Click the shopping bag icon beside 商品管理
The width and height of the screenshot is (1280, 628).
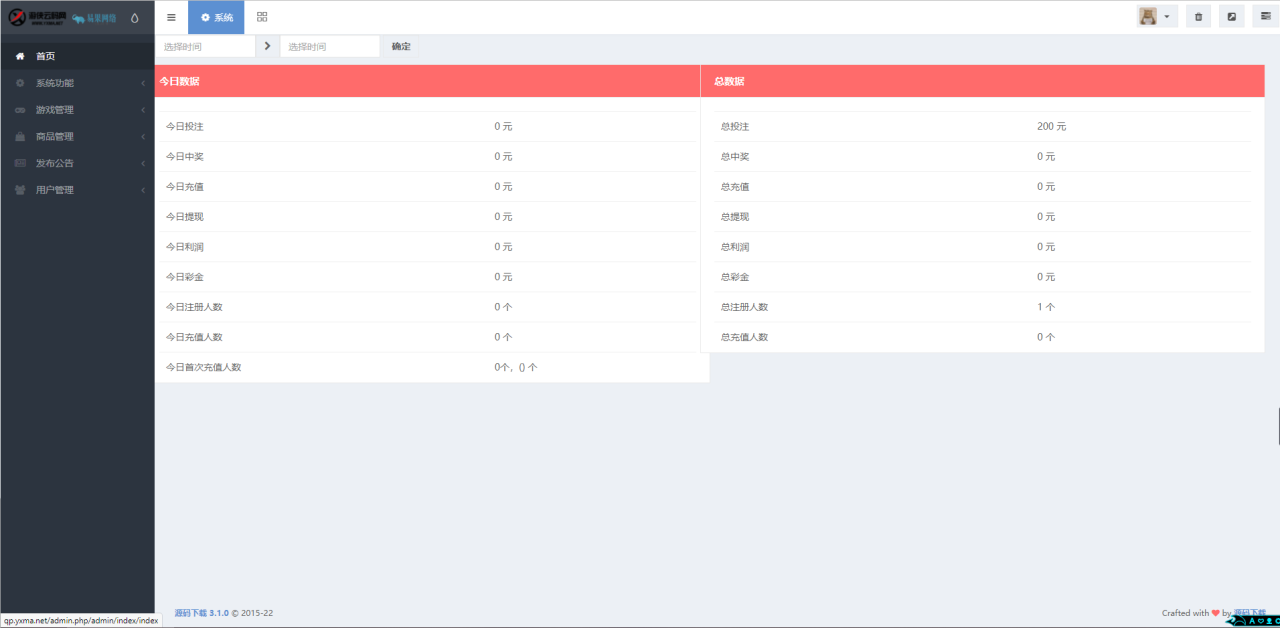(x=19, y=136)
